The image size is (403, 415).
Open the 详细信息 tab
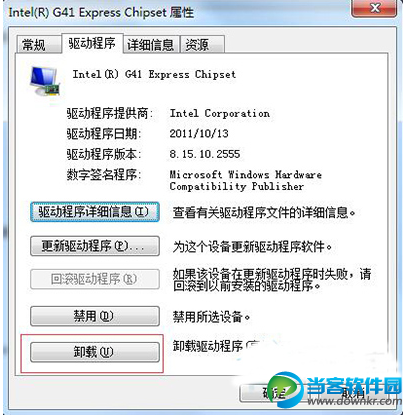(151, 44)
